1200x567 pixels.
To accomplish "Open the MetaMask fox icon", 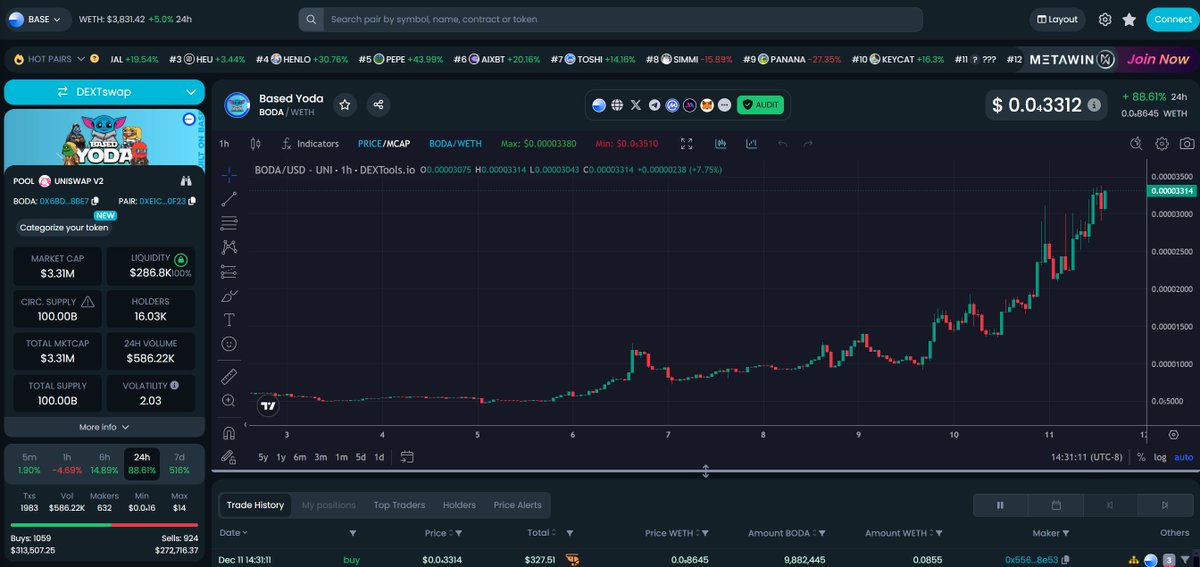I will [x=706, y=104].
